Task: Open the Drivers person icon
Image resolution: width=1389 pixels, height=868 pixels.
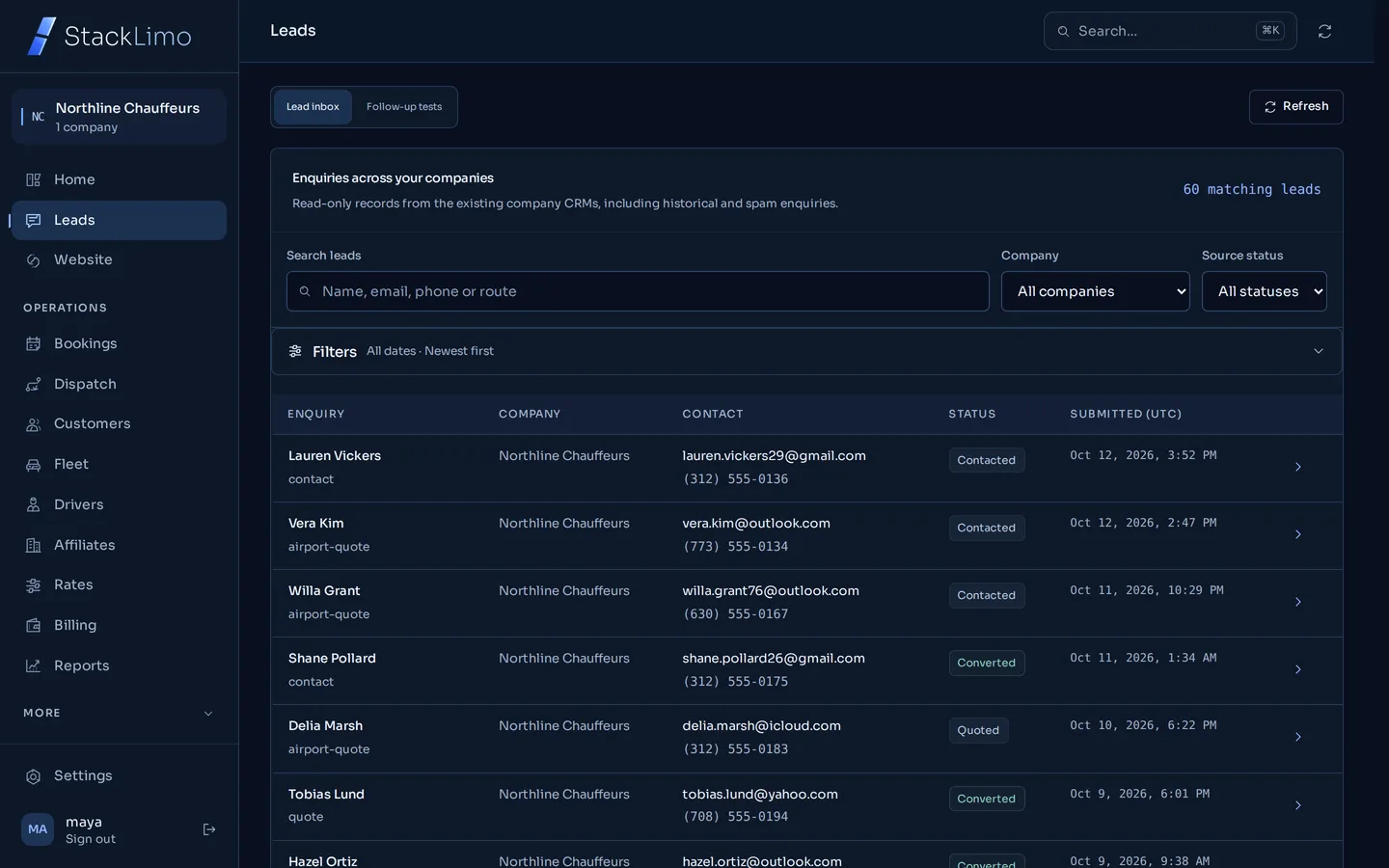Action: tap(34, 505)
